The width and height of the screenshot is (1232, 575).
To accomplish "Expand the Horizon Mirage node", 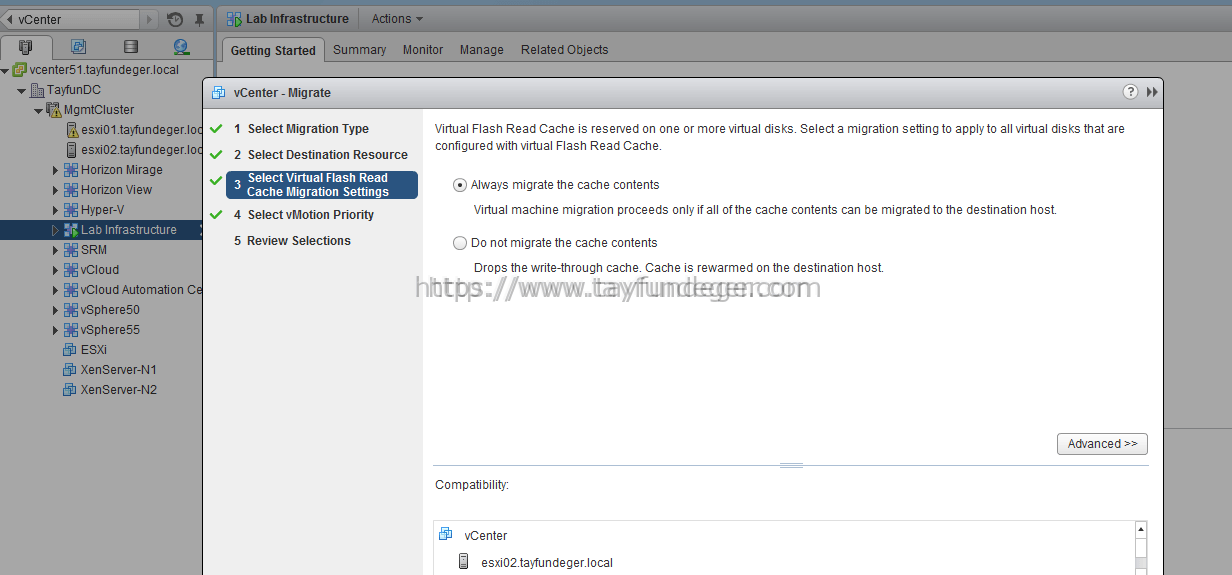I will tap(56, 170).
